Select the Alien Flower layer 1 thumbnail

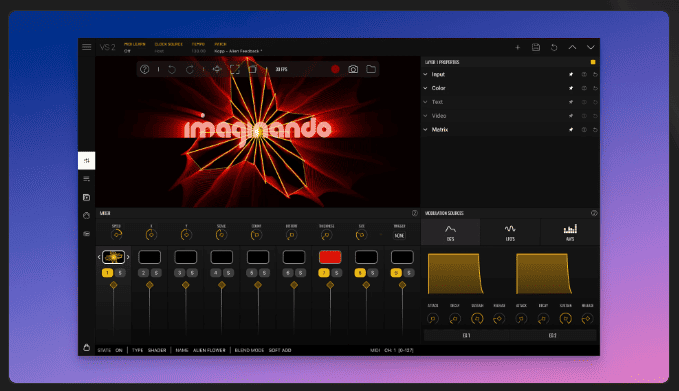click(x=113, y=257)
